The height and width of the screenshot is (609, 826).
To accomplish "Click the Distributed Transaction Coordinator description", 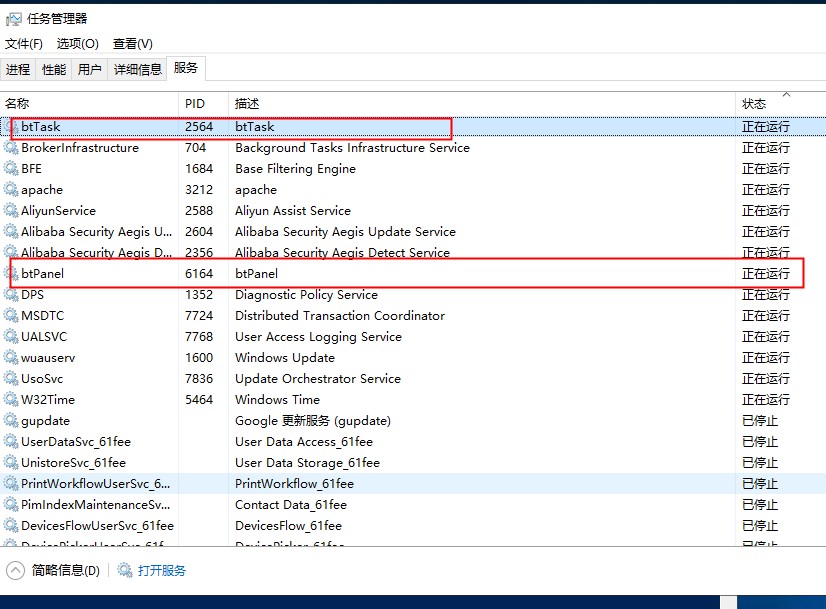I will pyautogui.click(x=340, y=316).
